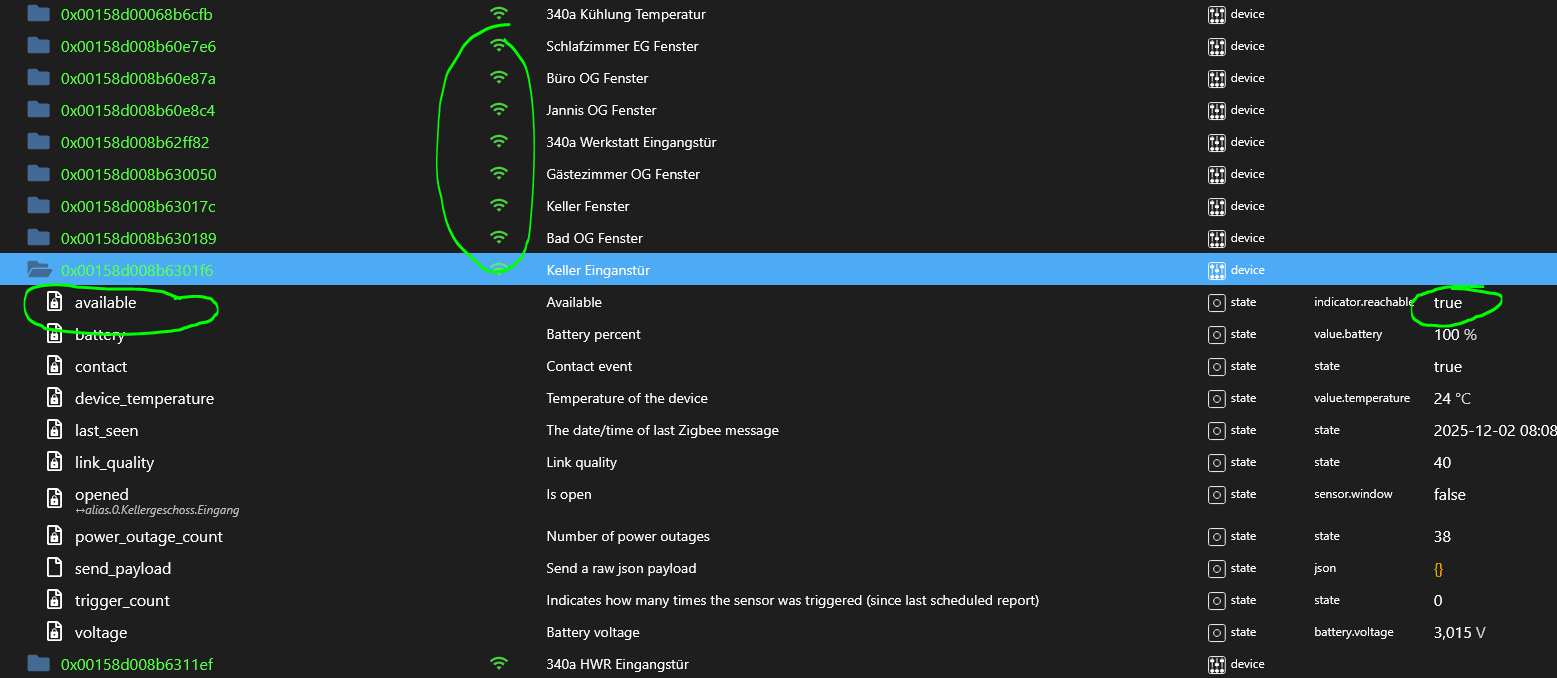
Task: Click the device type icon for Bad OG Fenster
Action: (1216, 238)
